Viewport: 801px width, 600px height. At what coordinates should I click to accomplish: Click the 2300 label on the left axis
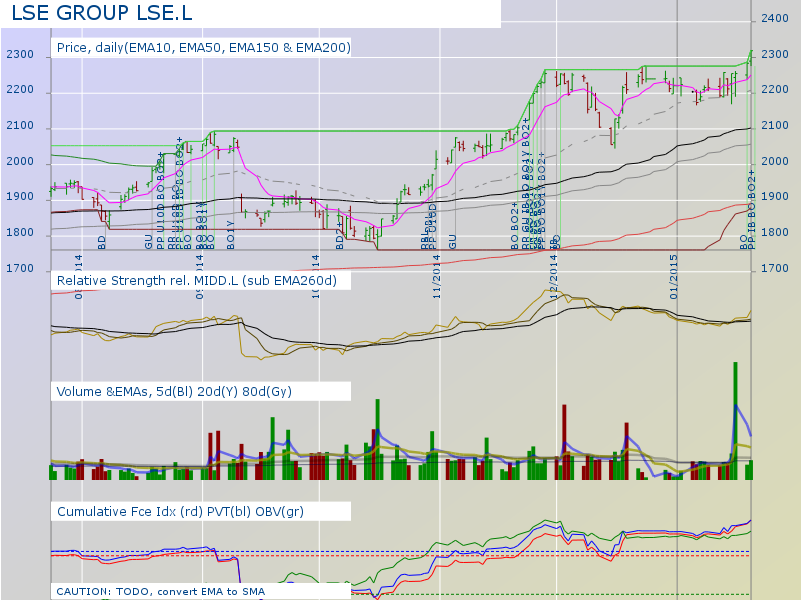(20, 54)
